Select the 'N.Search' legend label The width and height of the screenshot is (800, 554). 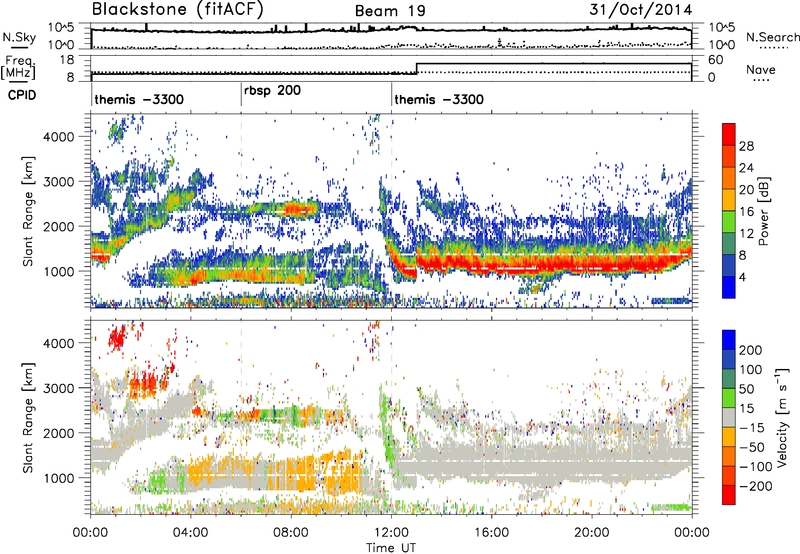772,37
